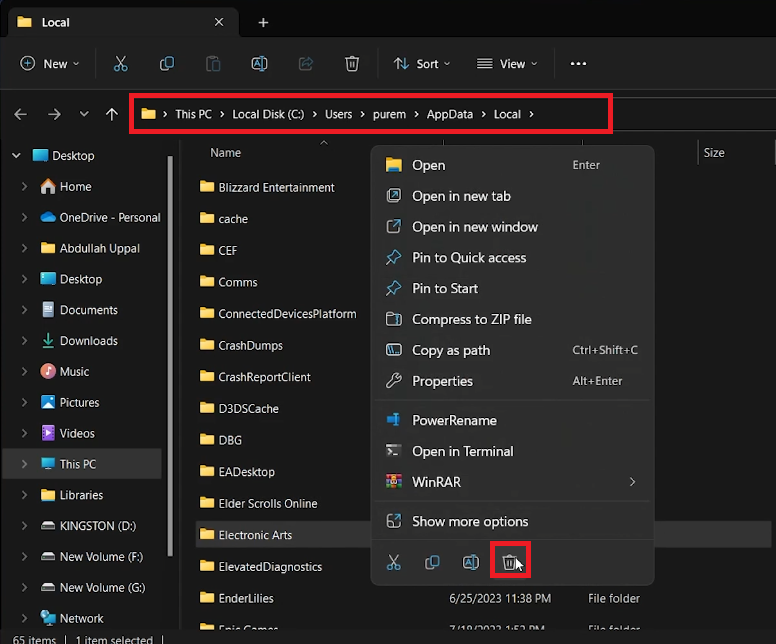The width and height of the screenshot is (776, 644).
Task: Click the Rename icon in context menu
Action: click(470, 563)
